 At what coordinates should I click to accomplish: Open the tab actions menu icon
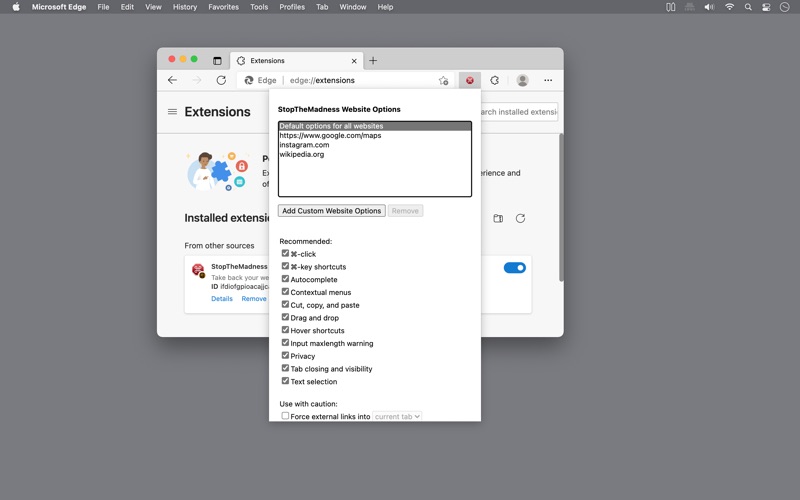[217, 61]
